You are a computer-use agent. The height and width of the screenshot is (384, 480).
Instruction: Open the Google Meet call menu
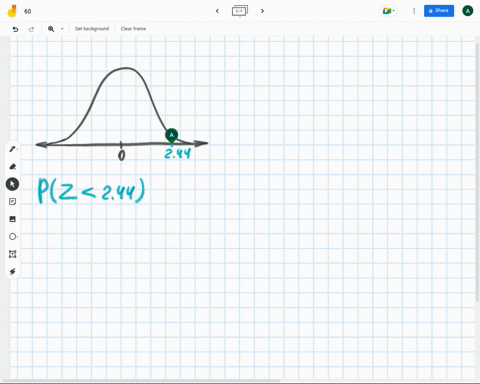388,11
